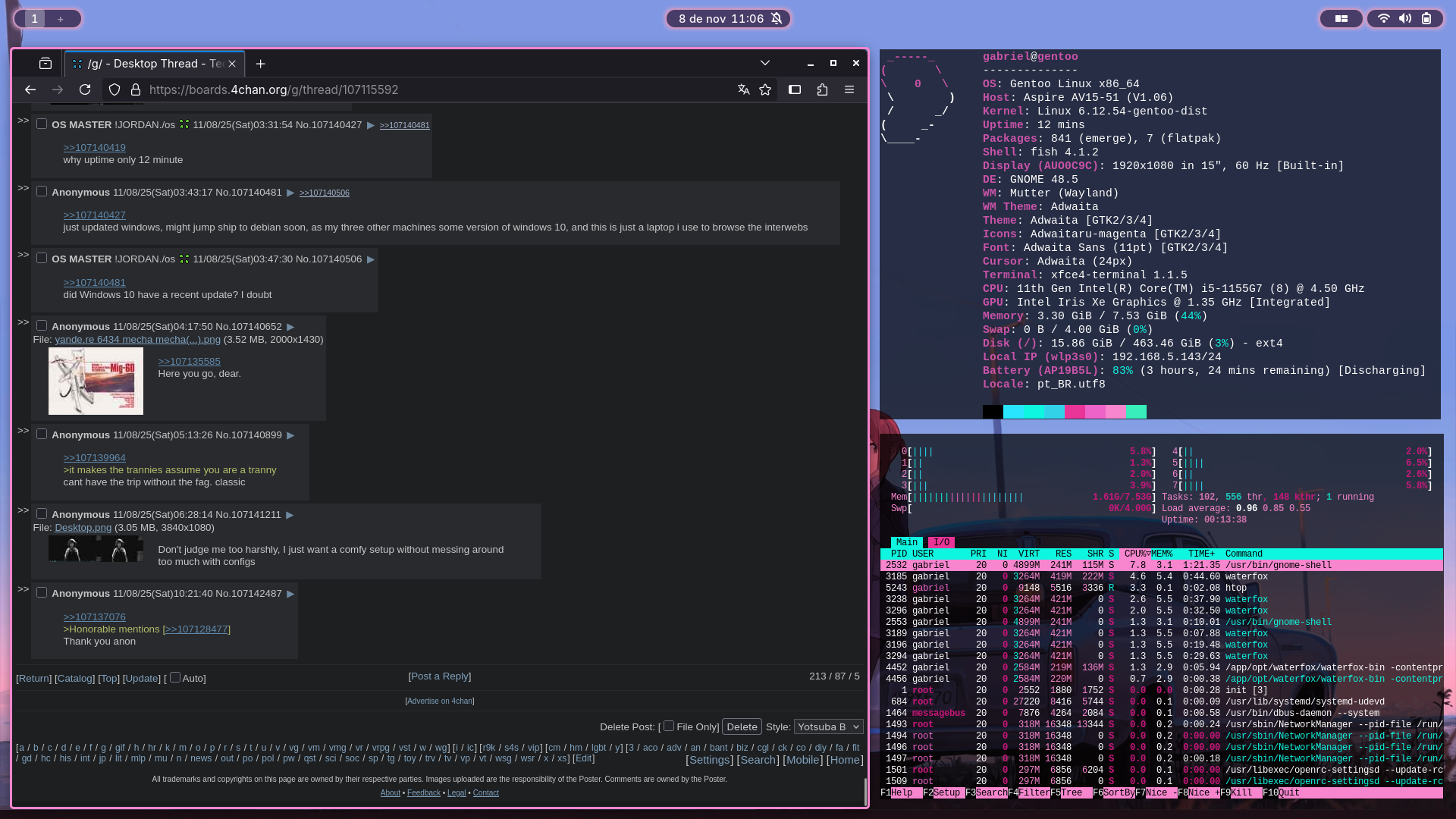Open the hamburger application menu

(849, 89)
